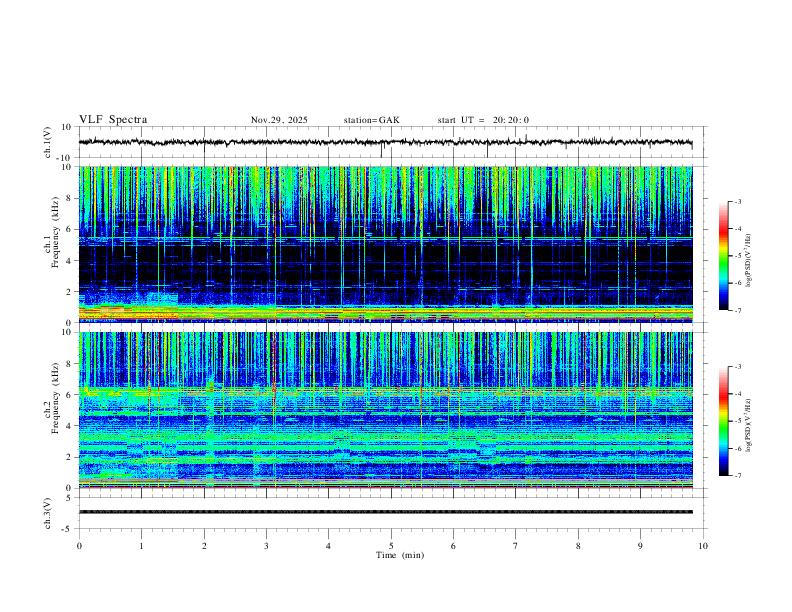Click the "-5" label on ch.2 color bar
Screen dimensions: 792x612
pyautogui.click(x=737, y=421)
